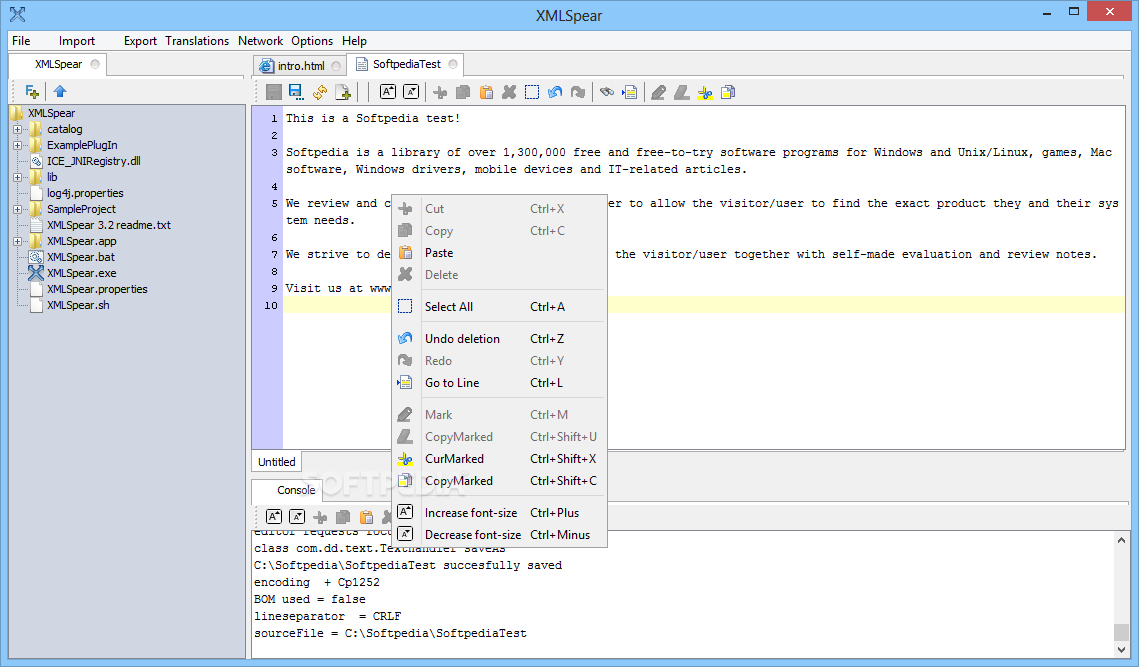Choose Decrease font-size in the context menu
Screen dimensions: 1139x667
(x=499, y=535)
